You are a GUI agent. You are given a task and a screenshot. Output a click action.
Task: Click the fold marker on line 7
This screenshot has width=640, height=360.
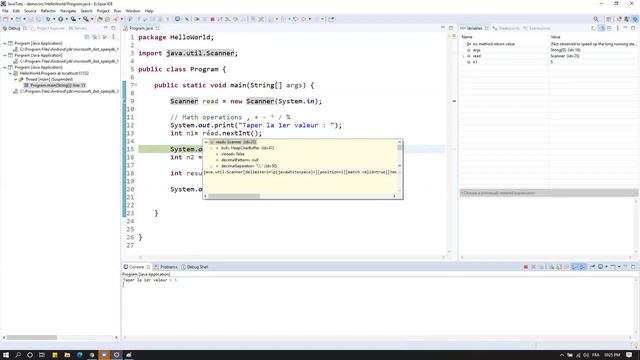point(136,85)
